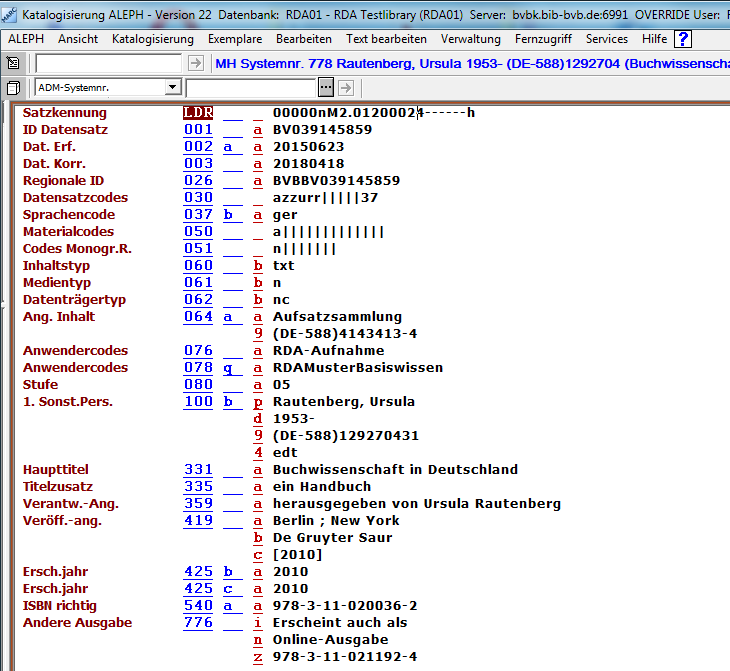The height and width of the screenshot is (671, 730).
Task: Click the input field next to ADM-Systemnr.
Action: (257, 87)
